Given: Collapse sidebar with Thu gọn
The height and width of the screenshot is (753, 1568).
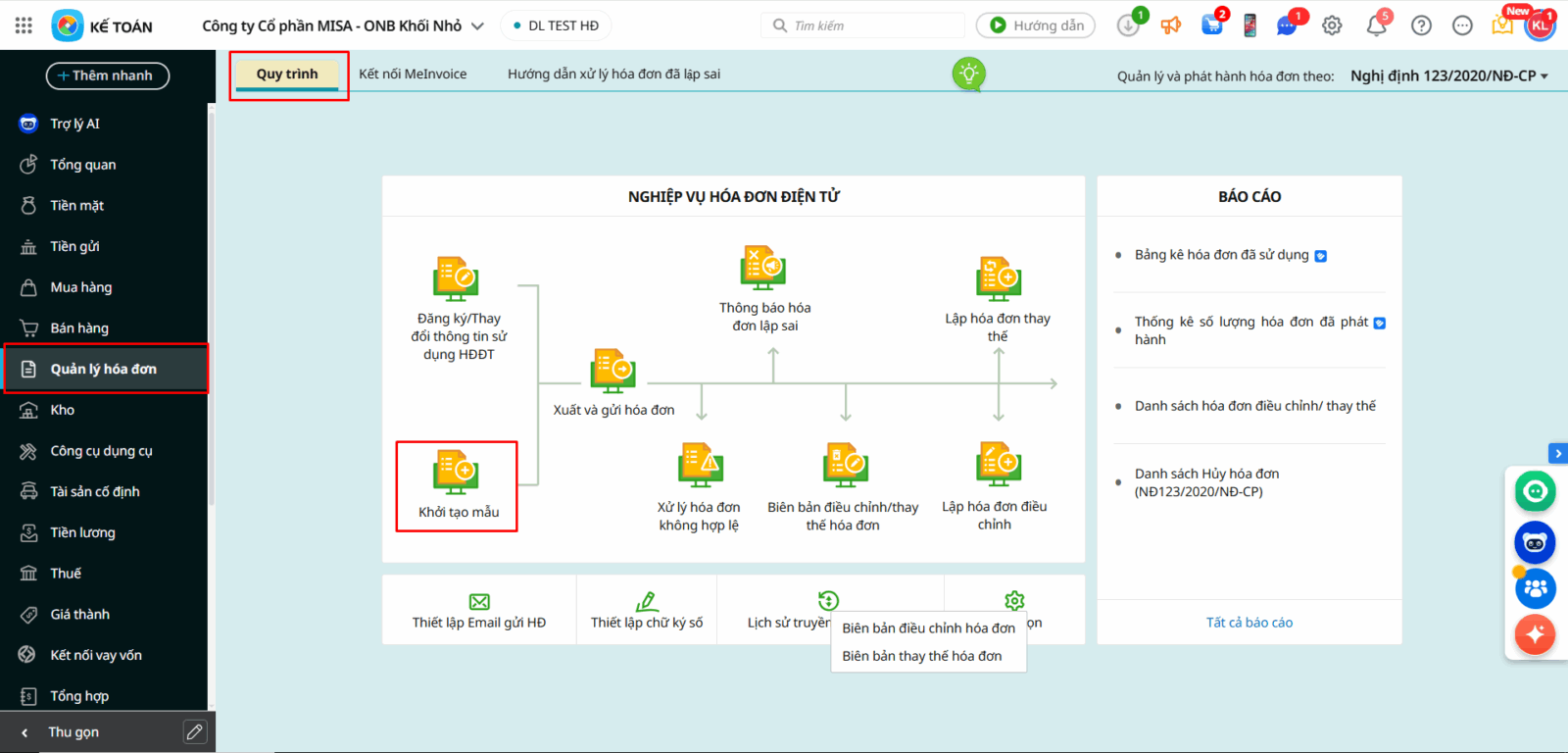Looking at the screenshot, I should coord(73,732).
